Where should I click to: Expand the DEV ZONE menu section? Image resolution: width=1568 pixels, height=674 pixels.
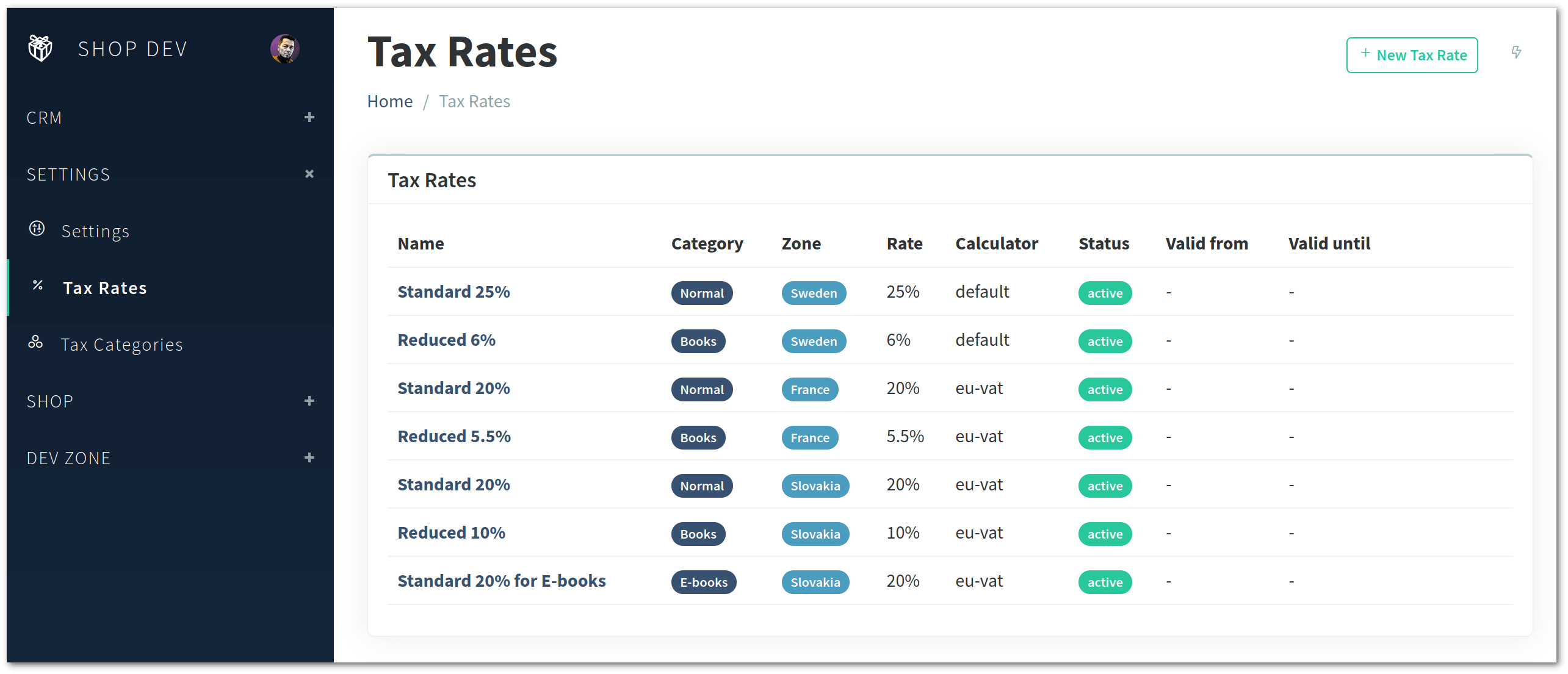[309, 457]
